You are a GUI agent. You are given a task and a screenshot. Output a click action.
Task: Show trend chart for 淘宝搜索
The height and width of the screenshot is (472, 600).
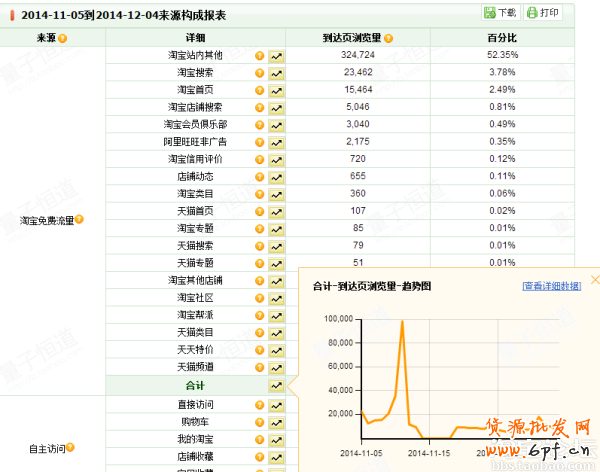(x=276, y=73)
